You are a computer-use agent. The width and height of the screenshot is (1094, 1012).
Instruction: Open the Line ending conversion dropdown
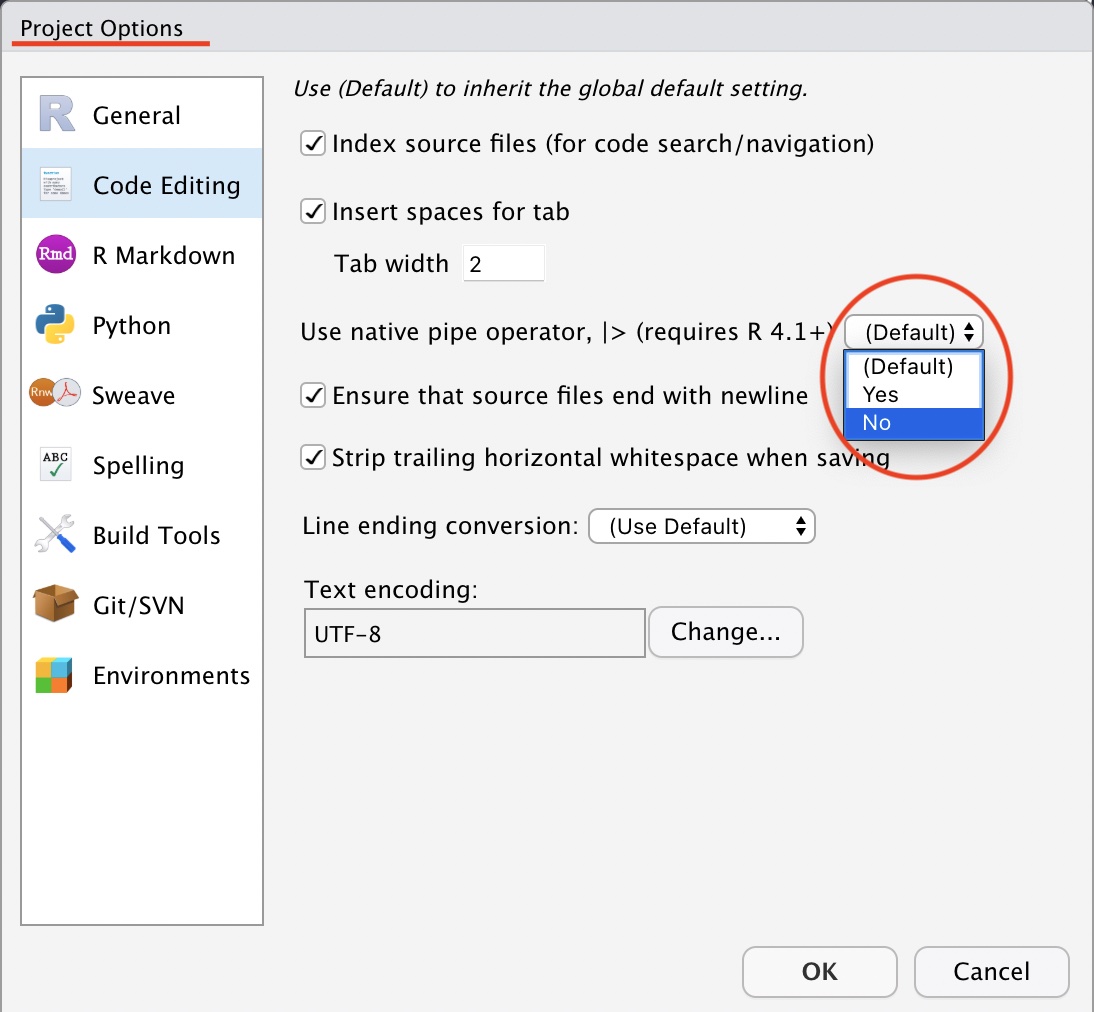click(702, 525)
